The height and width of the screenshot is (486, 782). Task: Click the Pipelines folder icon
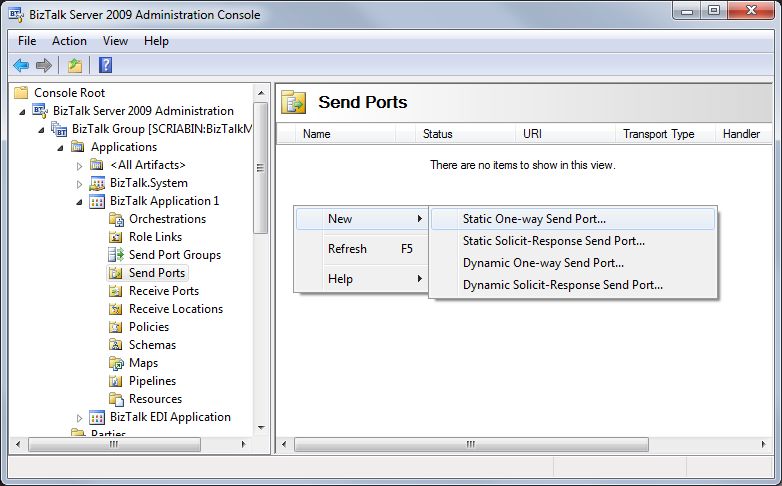click(116, 381)
